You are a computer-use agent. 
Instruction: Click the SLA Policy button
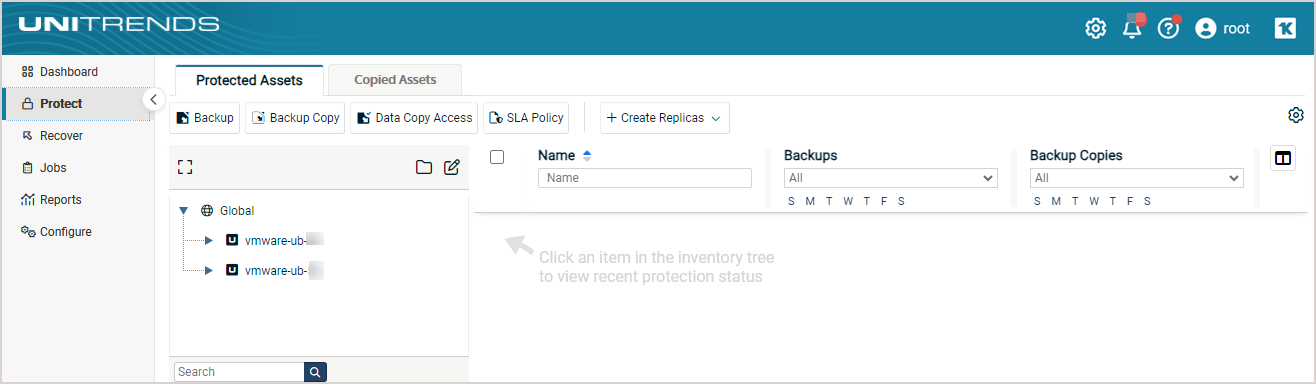coord(526,118)
